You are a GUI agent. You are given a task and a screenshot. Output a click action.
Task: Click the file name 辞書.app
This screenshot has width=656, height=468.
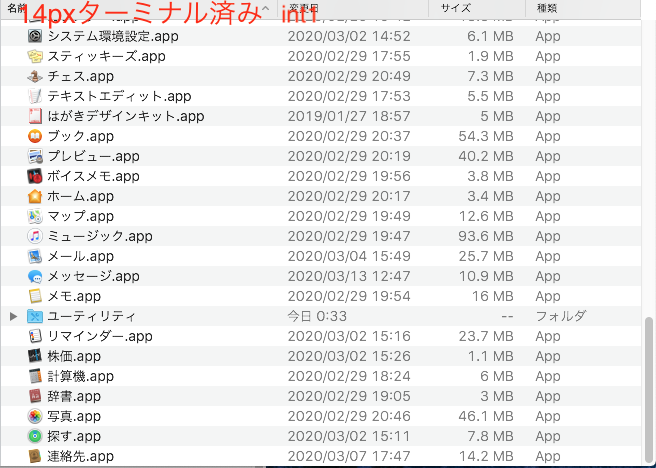74,396
